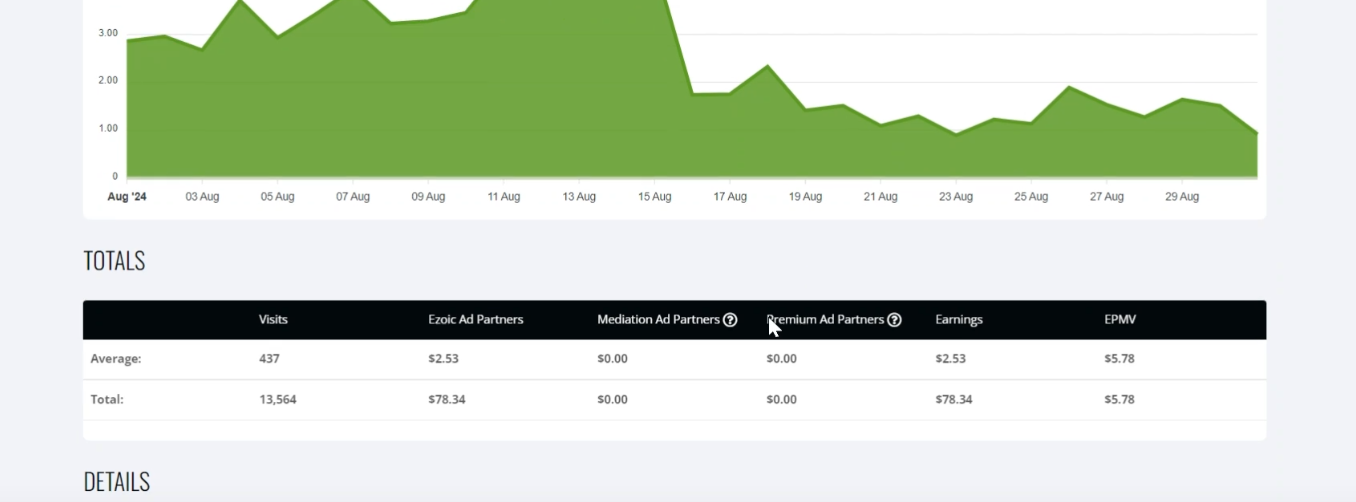Select the Total row Premium $0.00 value

[x=781, y=399]
